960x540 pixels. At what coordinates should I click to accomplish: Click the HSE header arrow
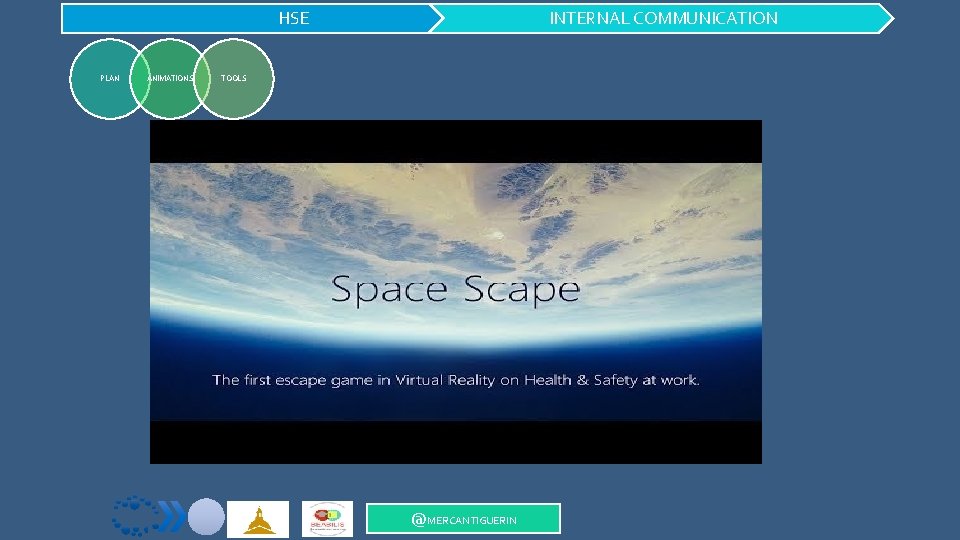pyautogui.click(x=252, y=18)
